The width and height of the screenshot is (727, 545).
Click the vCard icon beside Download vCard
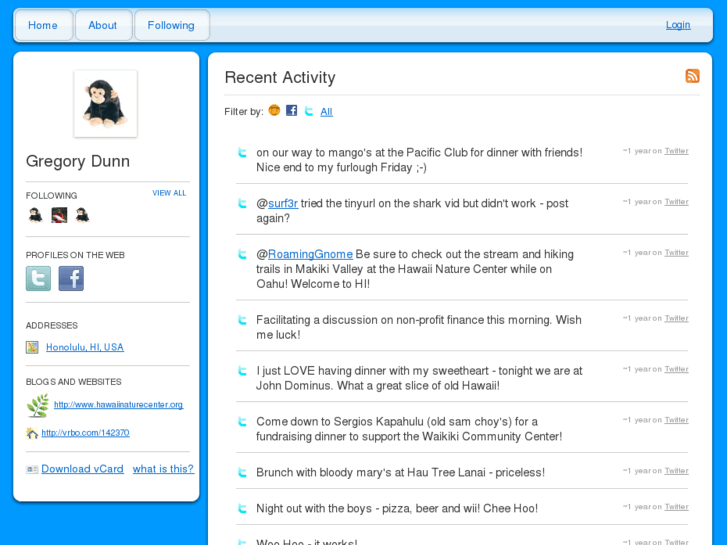pos(32,469)
